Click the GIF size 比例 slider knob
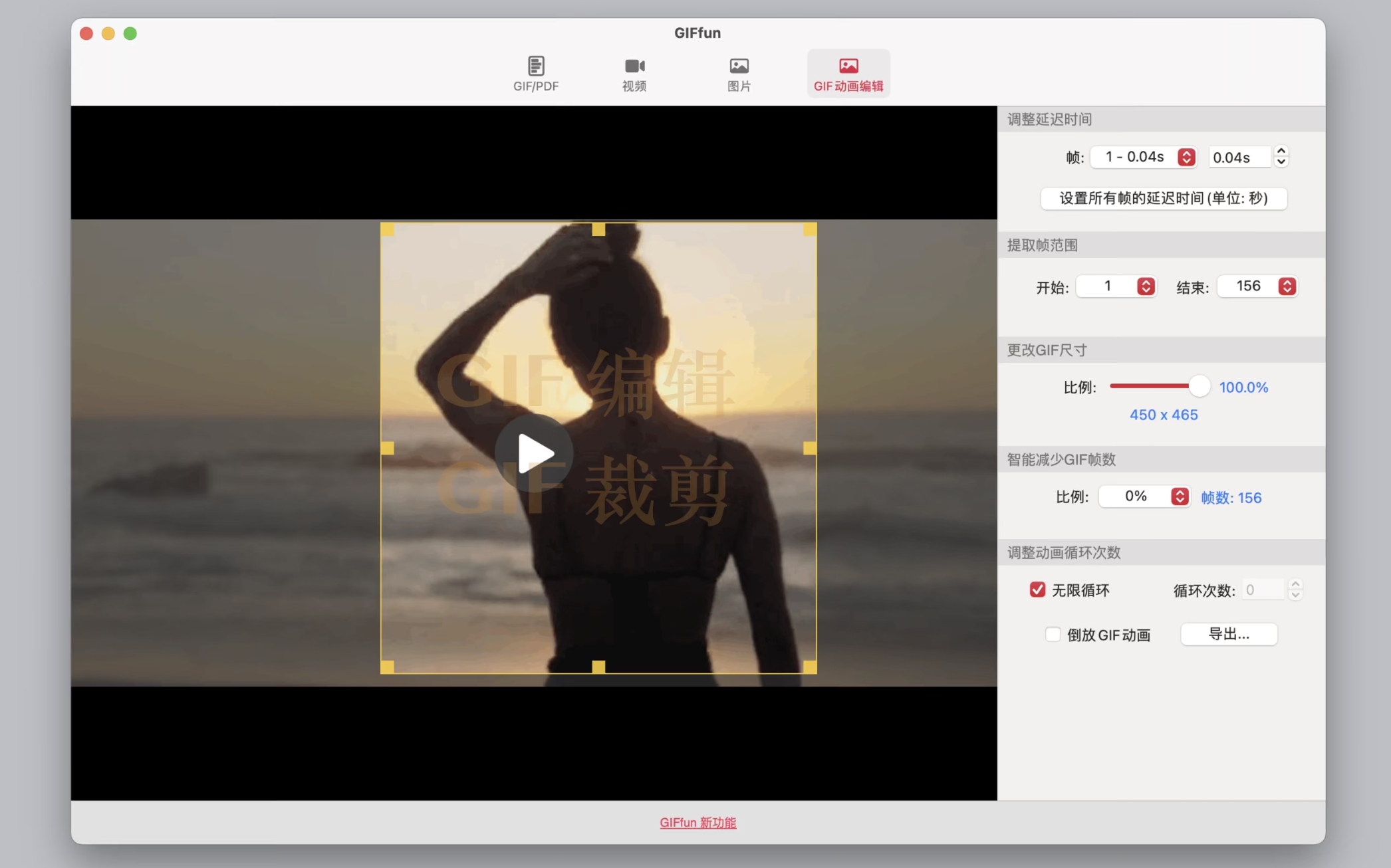The width and height of the screenshot is (1391, 868). tap(1199, 386)
